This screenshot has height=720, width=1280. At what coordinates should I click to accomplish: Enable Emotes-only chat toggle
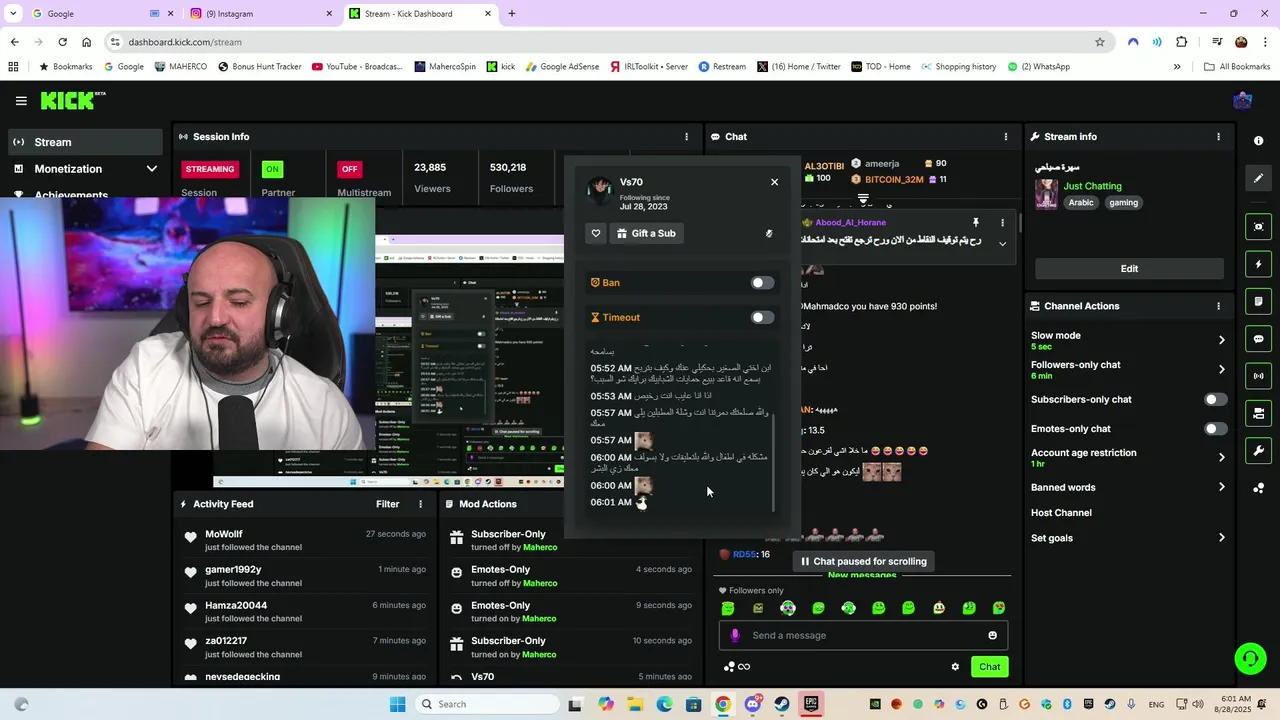pyautogui.click(x=1215, y=429)
